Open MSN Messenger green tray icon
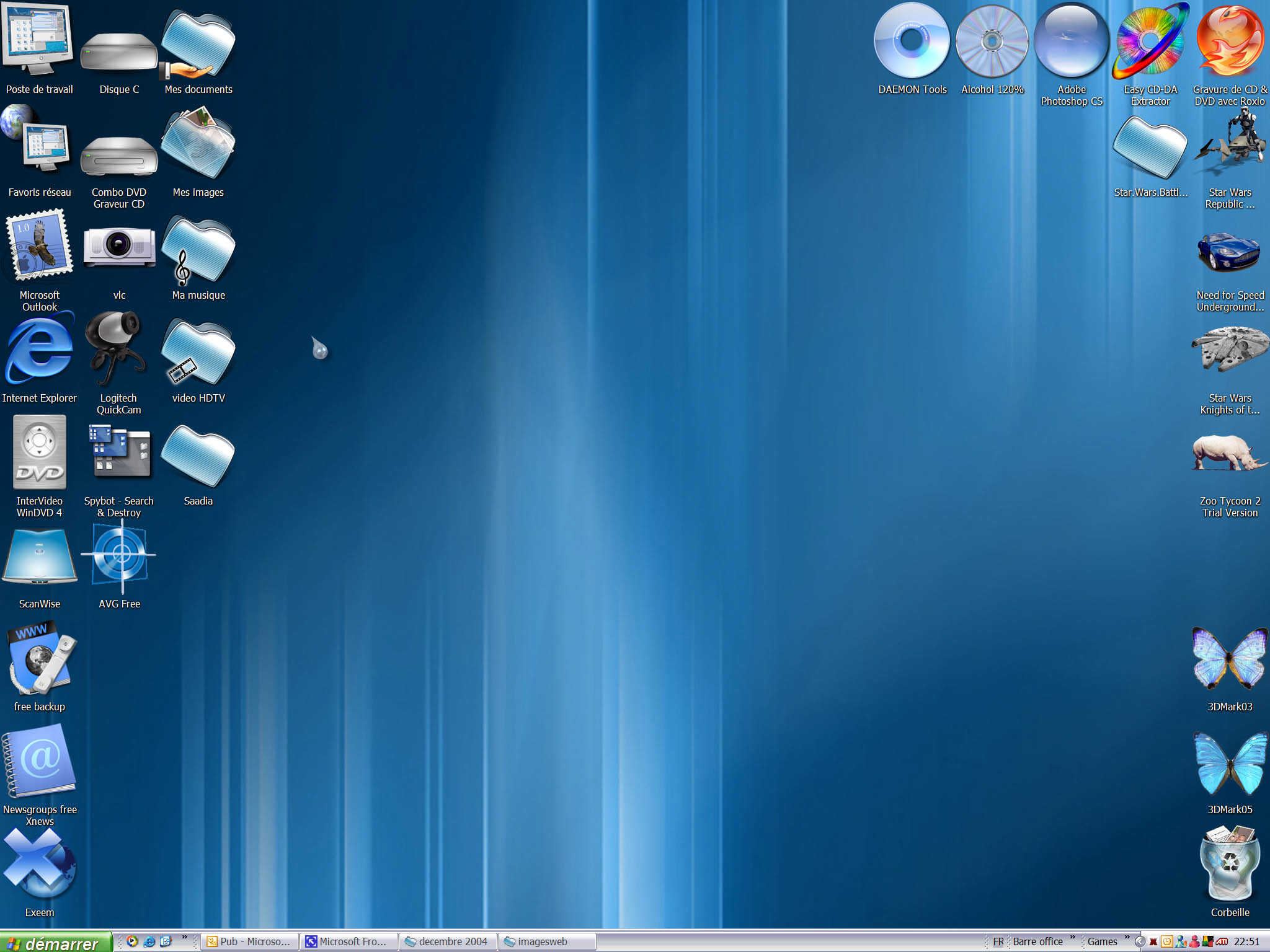 (x=1181, y=942)
